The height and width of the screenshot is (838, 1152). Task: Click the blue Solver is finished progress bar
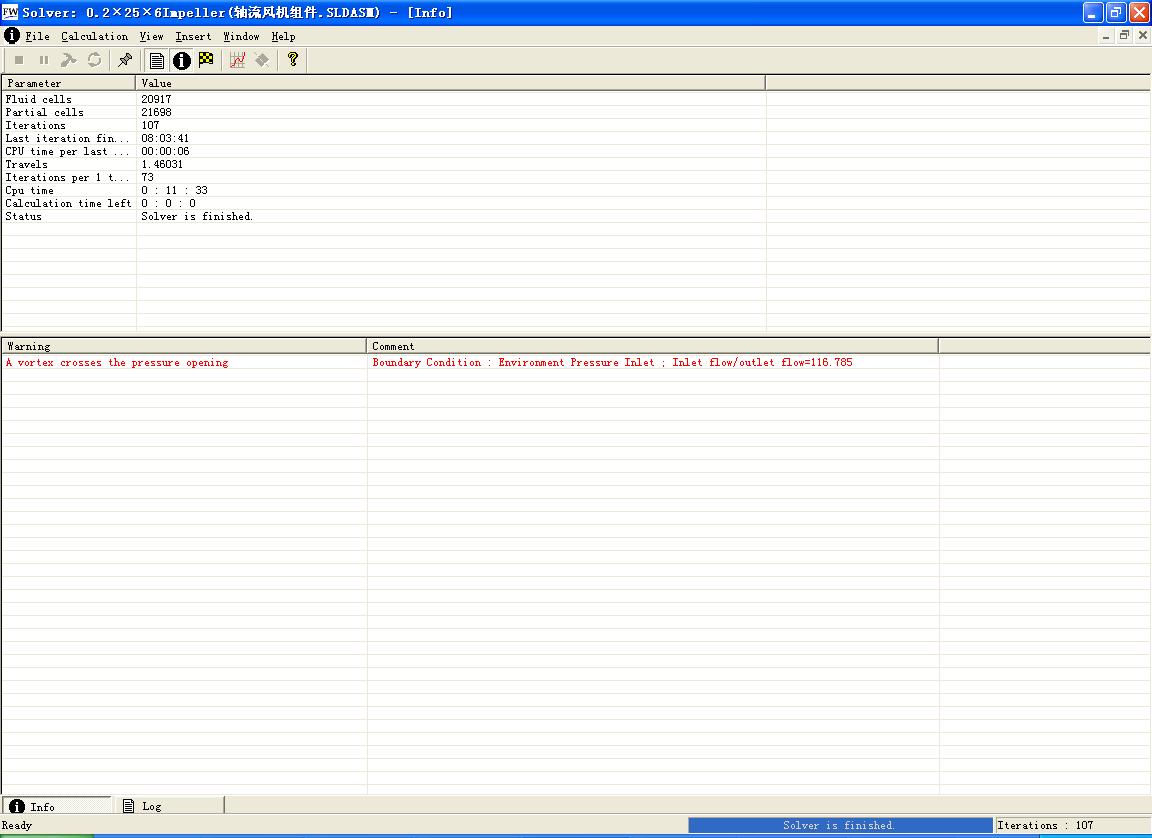pyautogui.click(x=840, y=826)
